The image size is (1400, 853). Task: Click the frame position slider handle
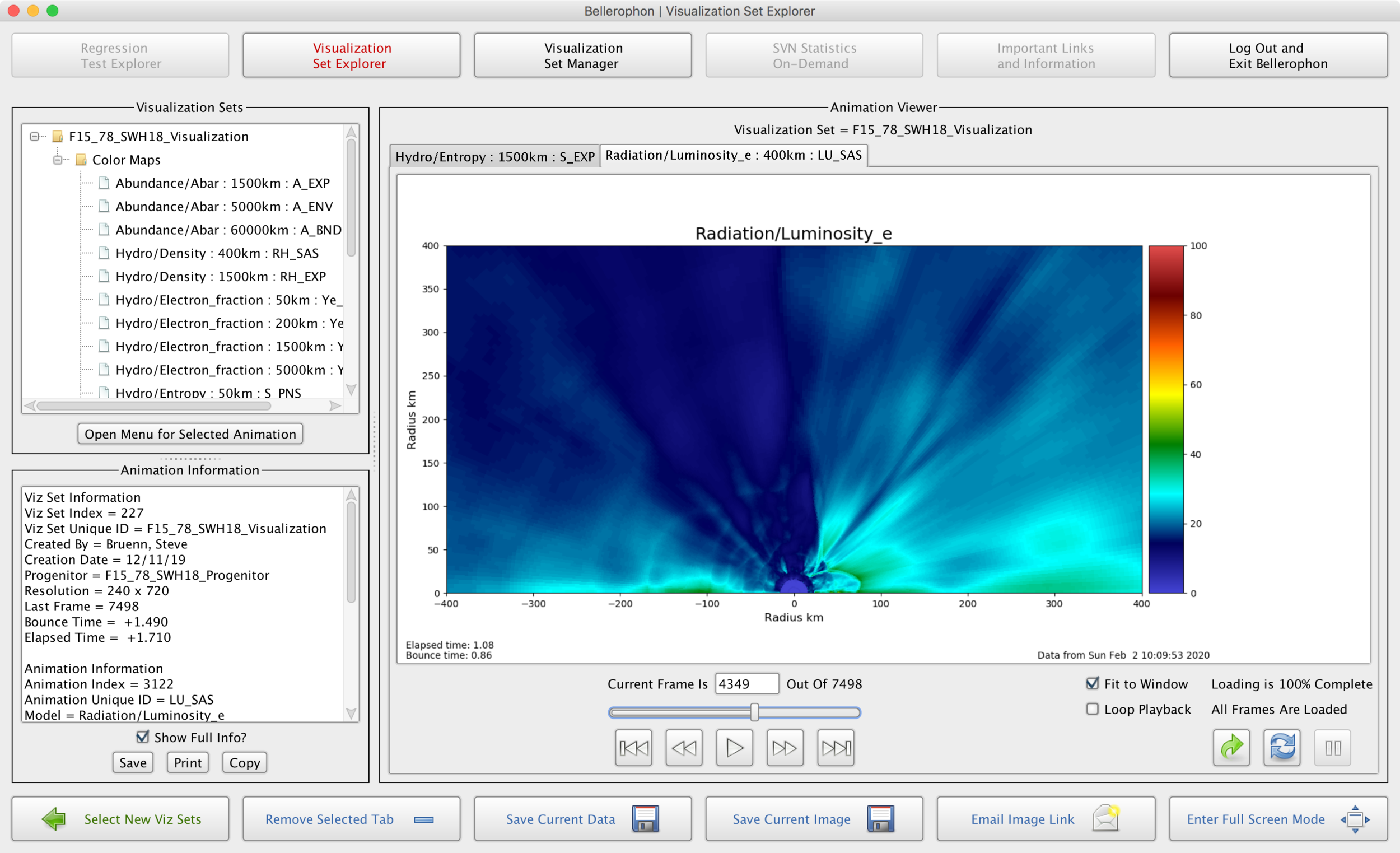coord(754,711)
